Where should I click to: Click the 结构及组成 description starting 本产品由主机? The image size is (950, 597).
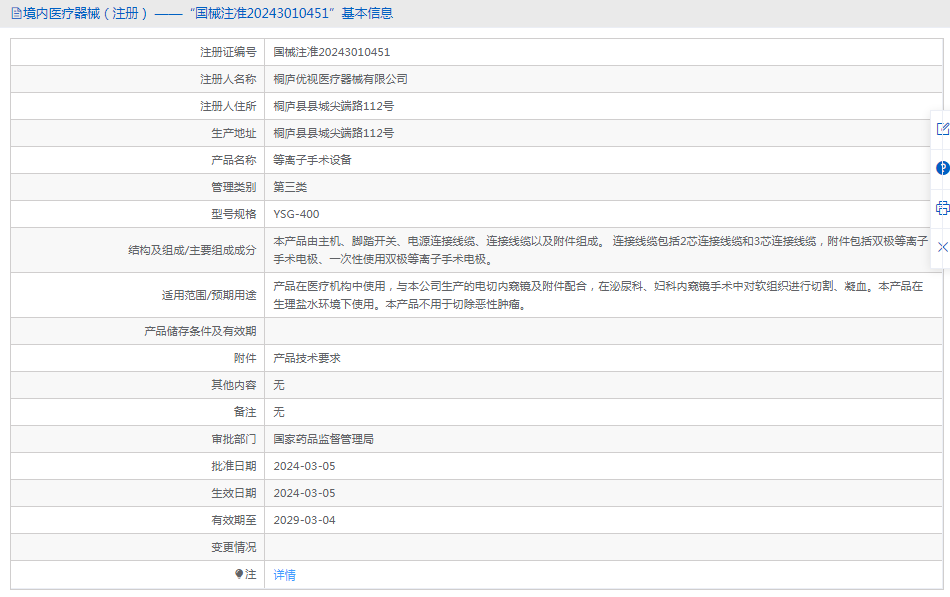[x=600, y=250]
